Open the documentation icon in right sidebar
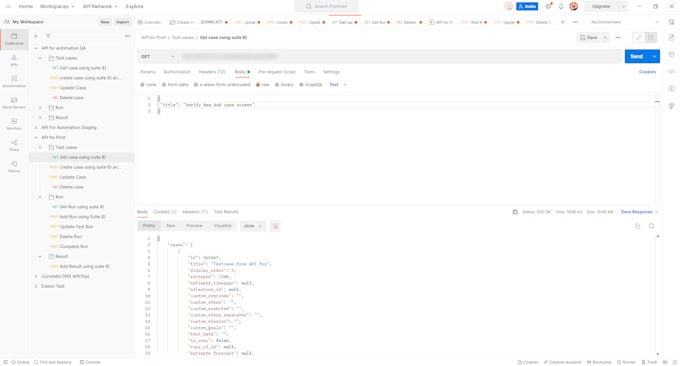 click(x=671, y=38)
